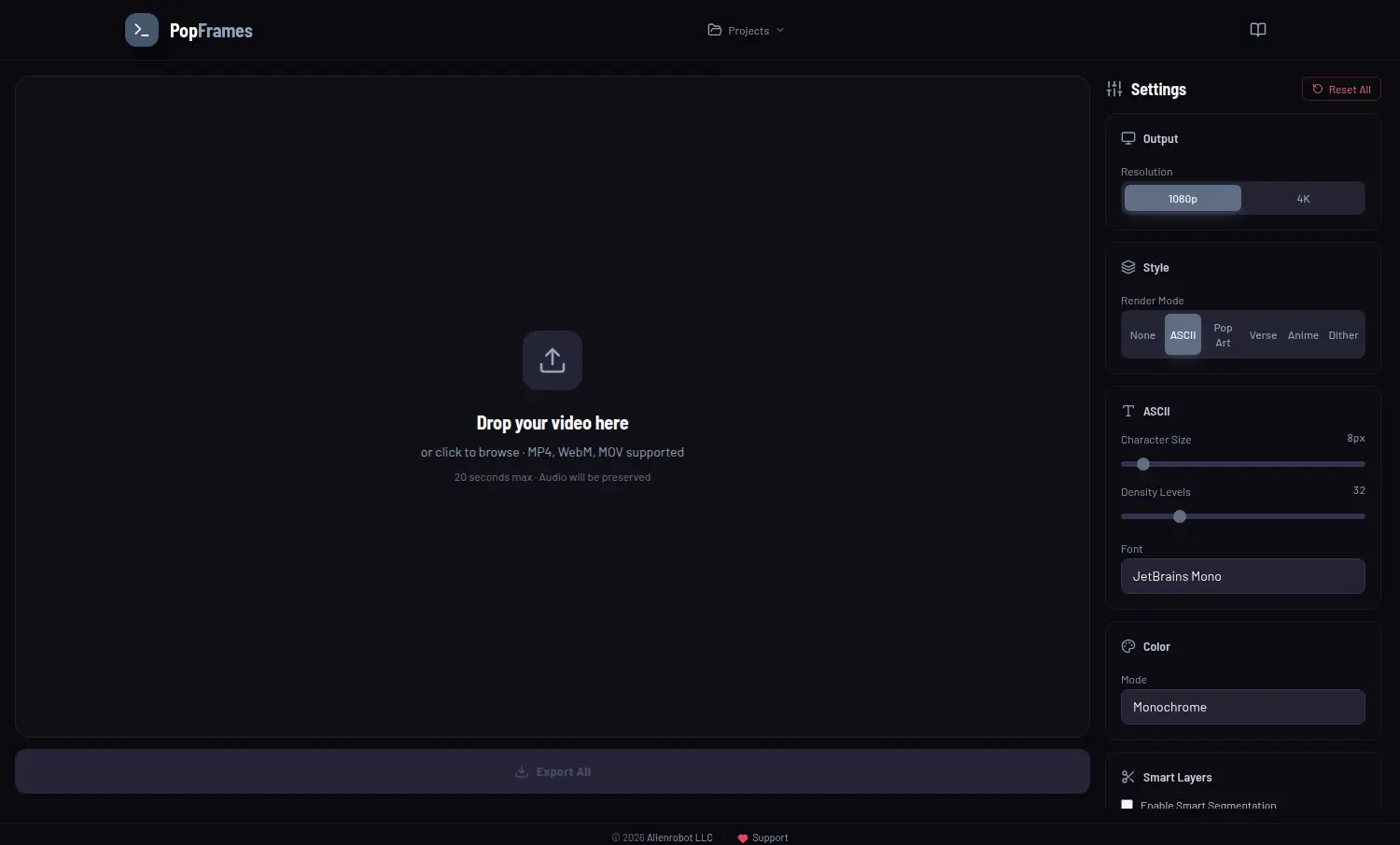The height and width of the screenshot is (845, 1400).
Task: Click the Smart Layers scissors icon
Action: pos(1128,777)
